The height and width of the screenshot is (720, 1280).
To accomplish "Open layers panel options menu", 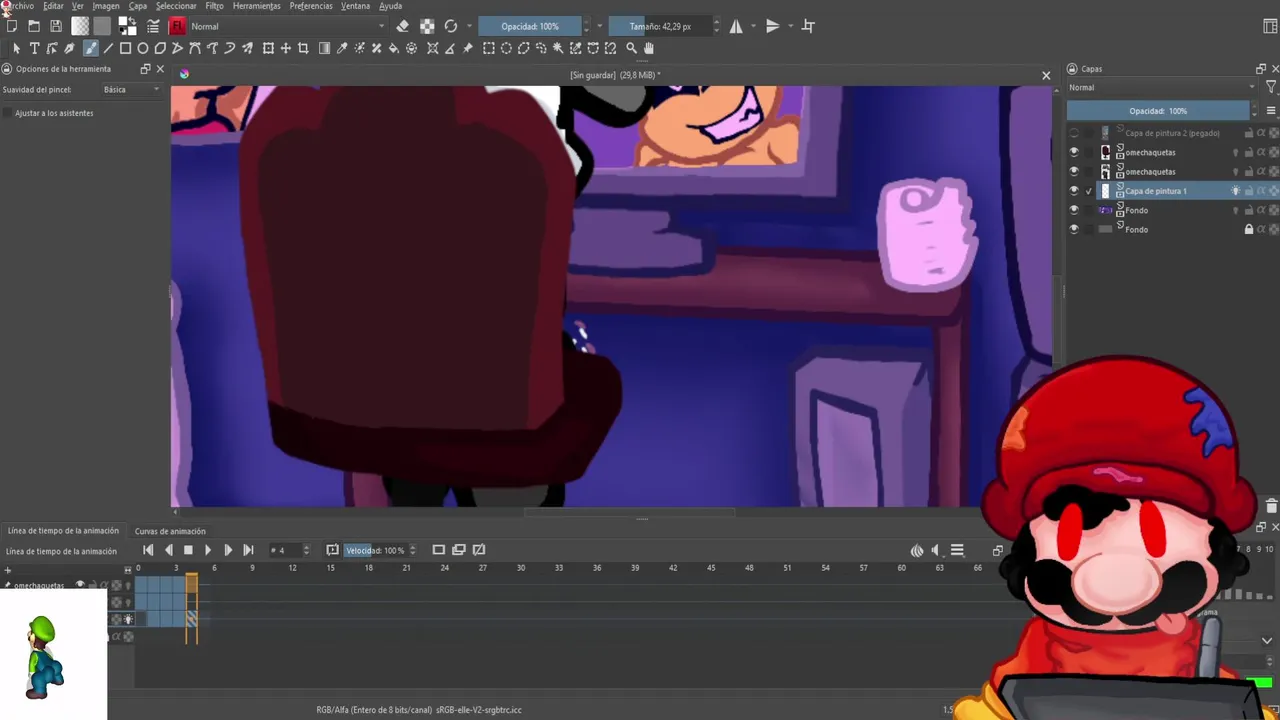I will [x=1271, y=111].
